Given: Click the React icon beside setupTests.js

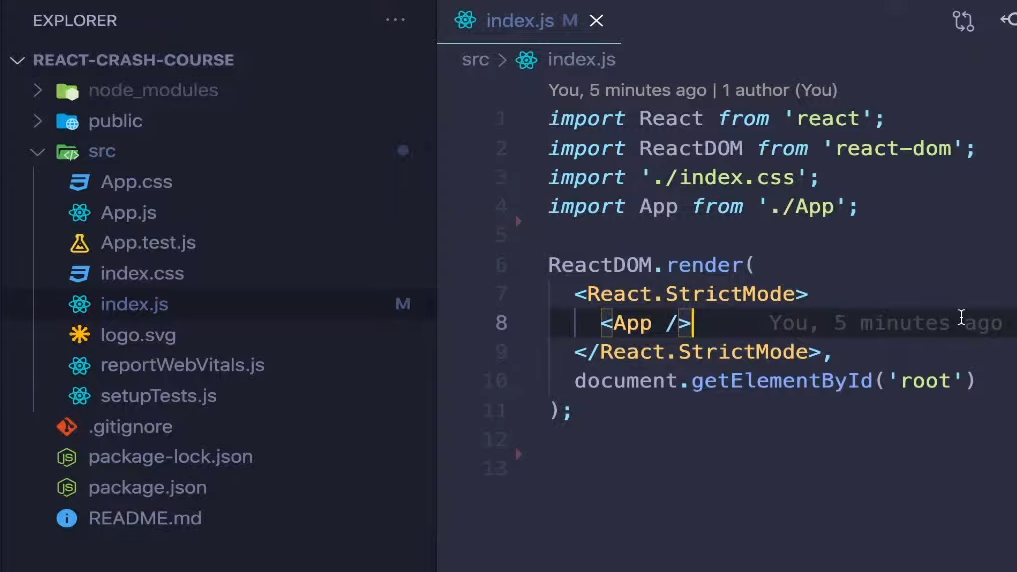Looking at the screenshot, I should [x=79, y=396].
